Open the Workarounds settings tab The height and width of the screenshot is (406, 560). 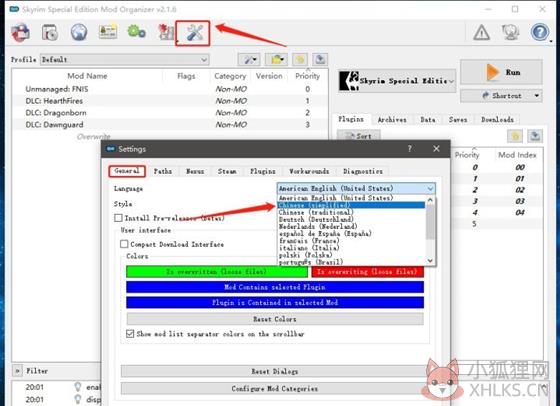pyautogui.click(x=309, y=171)
